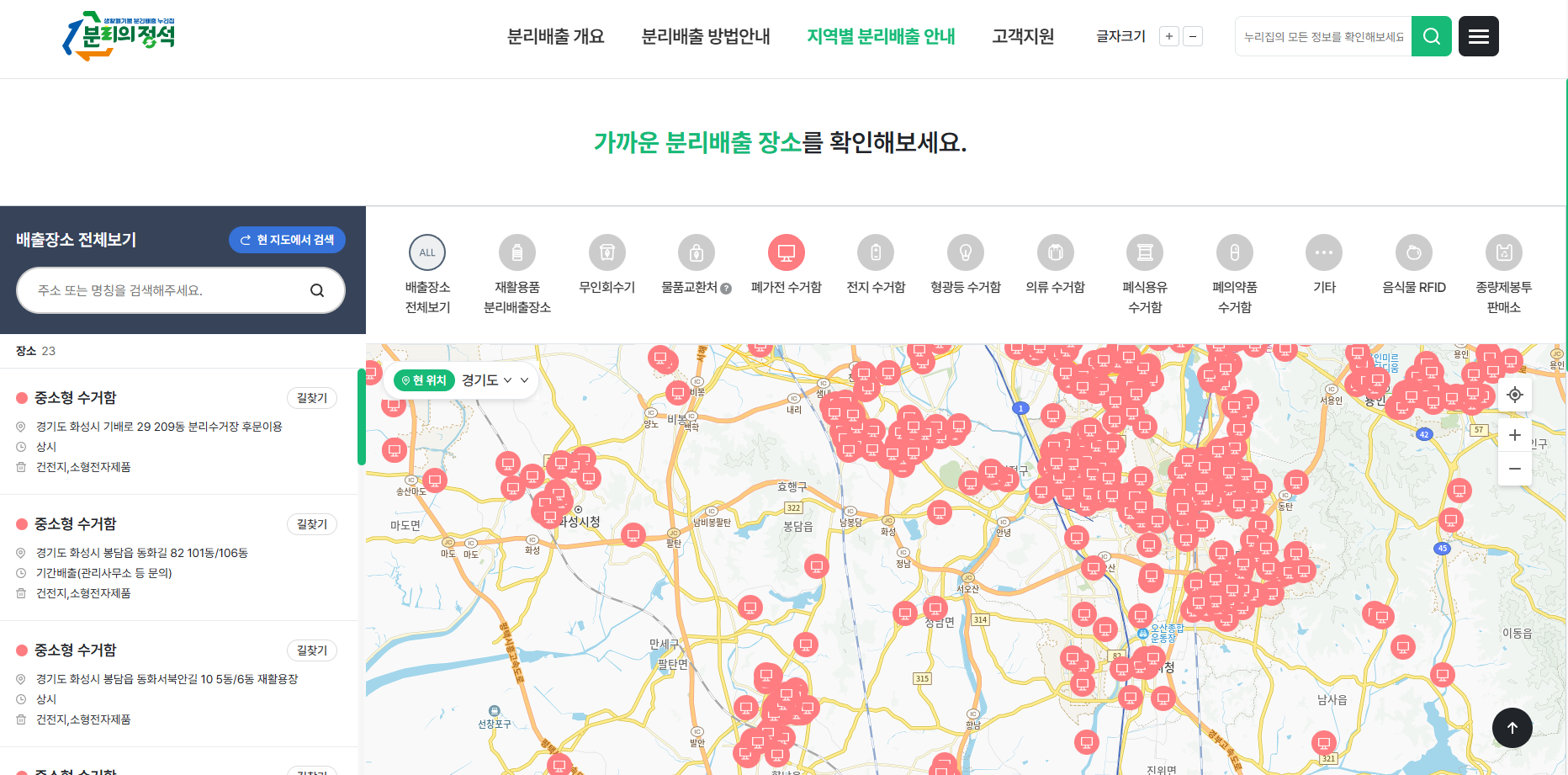Open 고객지원 menu
This screenshot has height=775, width=1568.
1023,36
